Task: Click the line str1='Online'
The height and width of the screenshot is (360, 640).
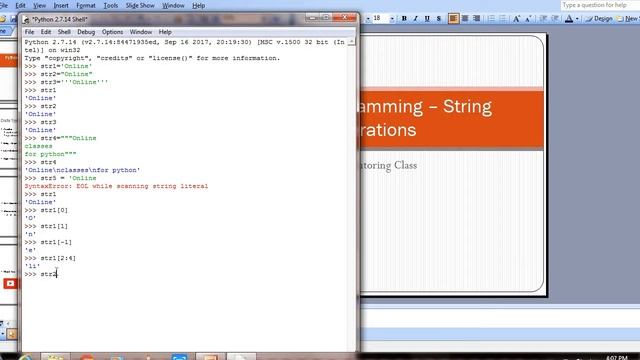Action: tap(58, 66)
